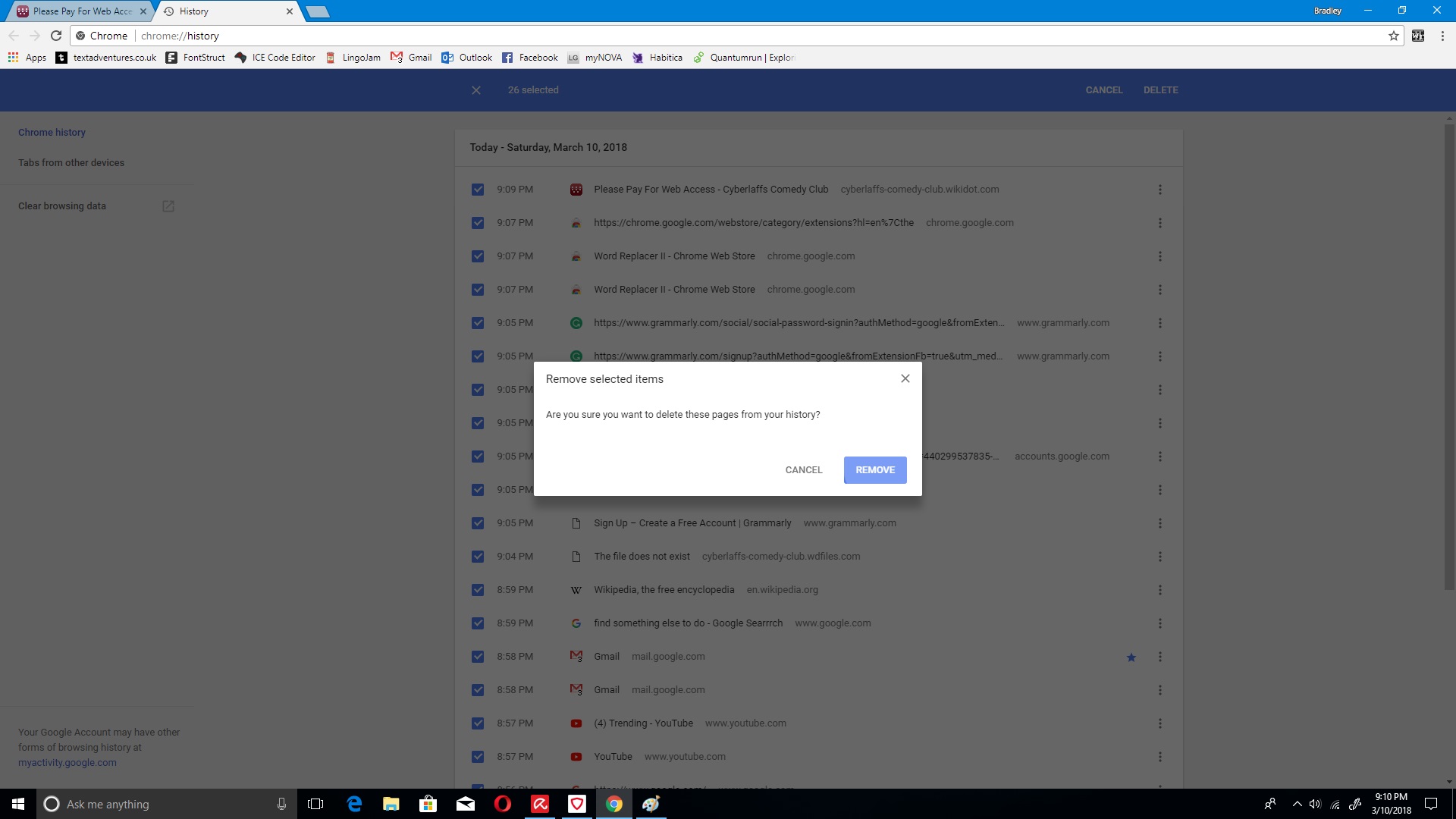Viewport: 1456px width, 819px height.
Task: Uncheck the 9:09 PM Cyberlaffs entry checkbox
Action: tap(478, 190)
